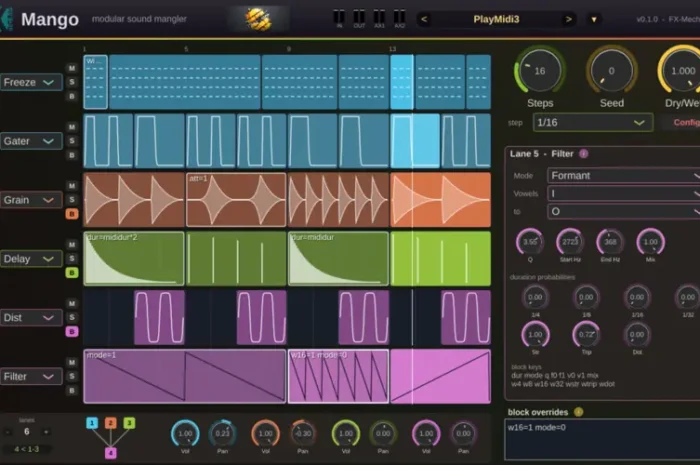700x465 pixels.
Task: Disable the pink B button on Dist lane
Action: coord(72,332)
